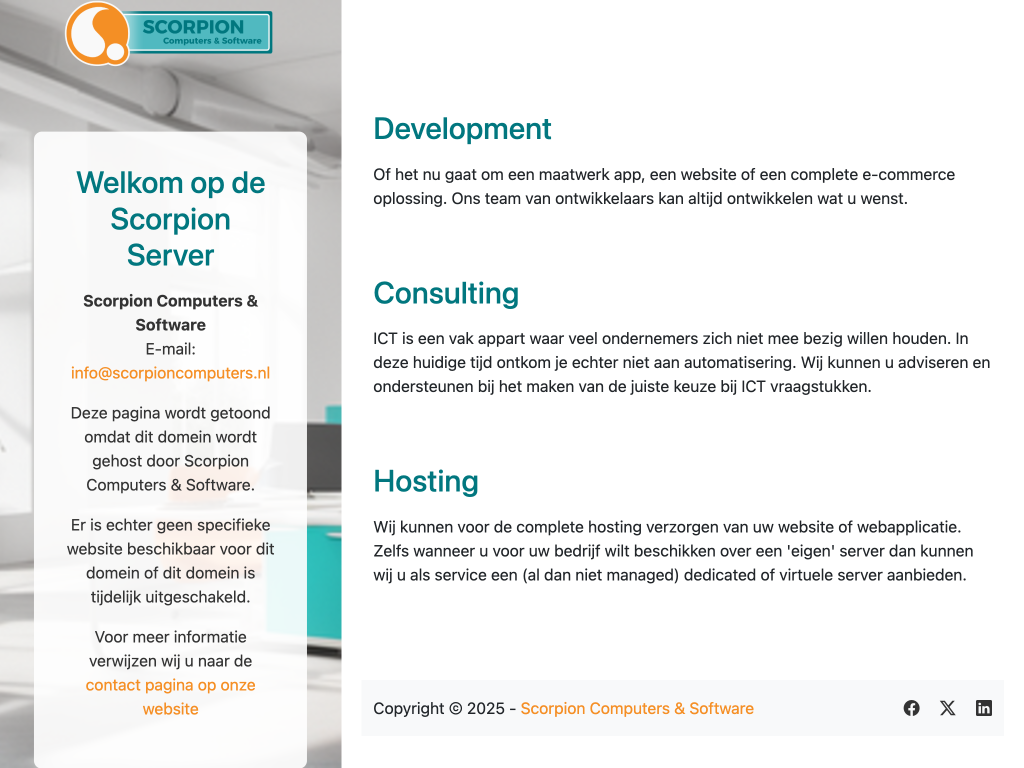Click the 'Welkom op de Scorpion Server' title

point(170,219)
